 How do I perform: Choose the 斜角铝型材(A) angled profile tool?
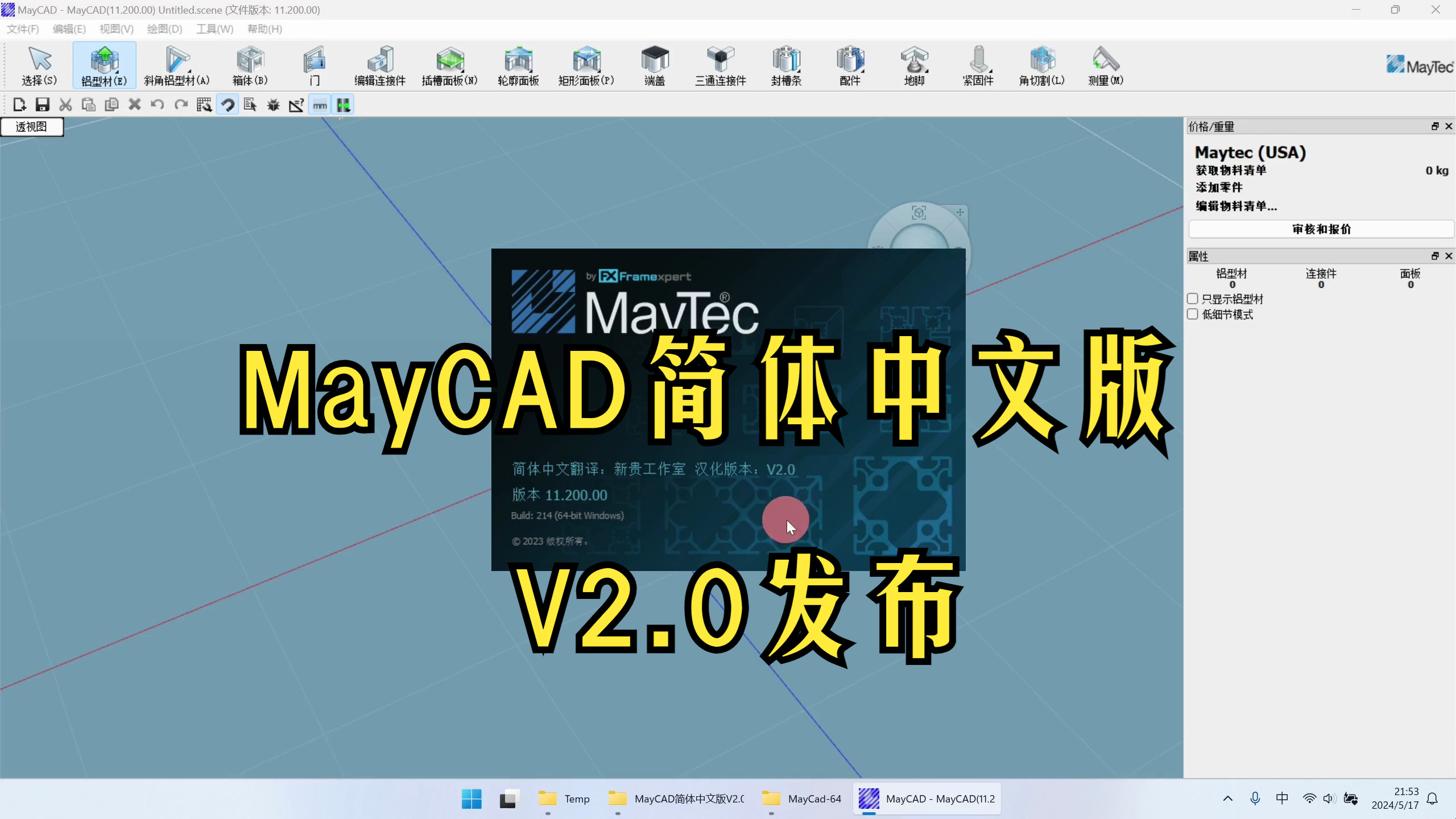tap(177, 65)
